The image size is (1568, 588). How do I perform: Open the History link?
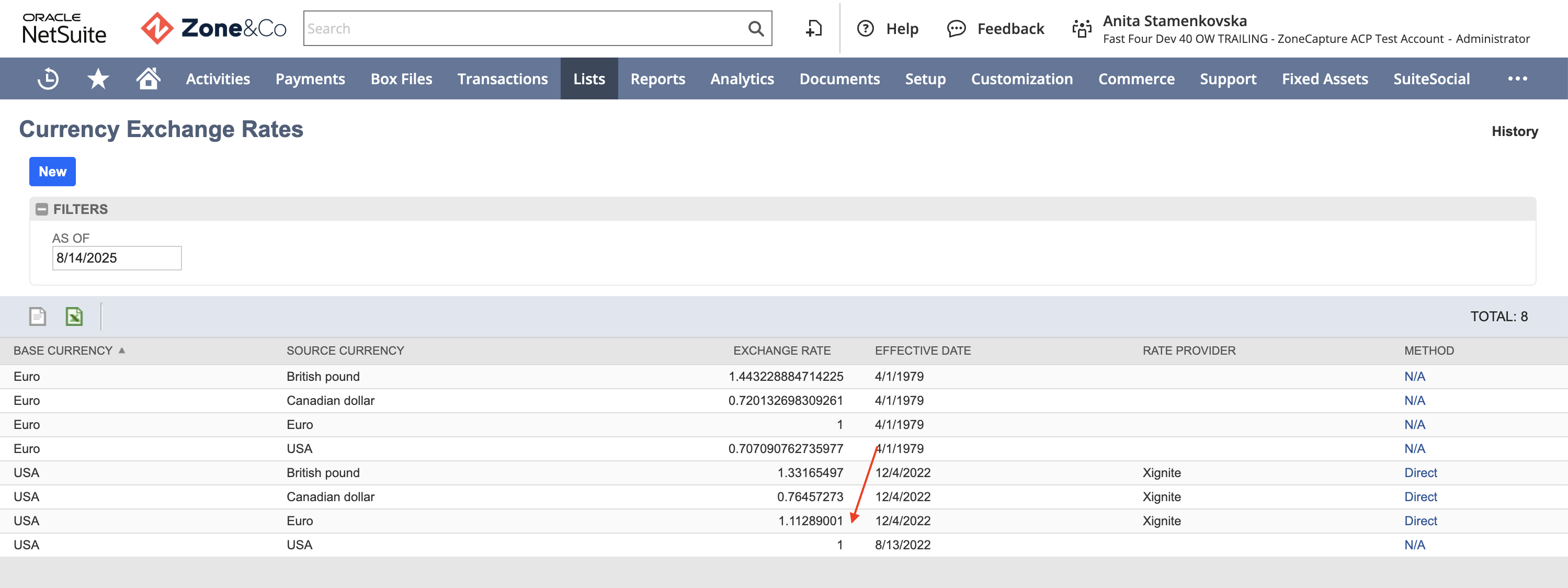(x=1515, y=131)
